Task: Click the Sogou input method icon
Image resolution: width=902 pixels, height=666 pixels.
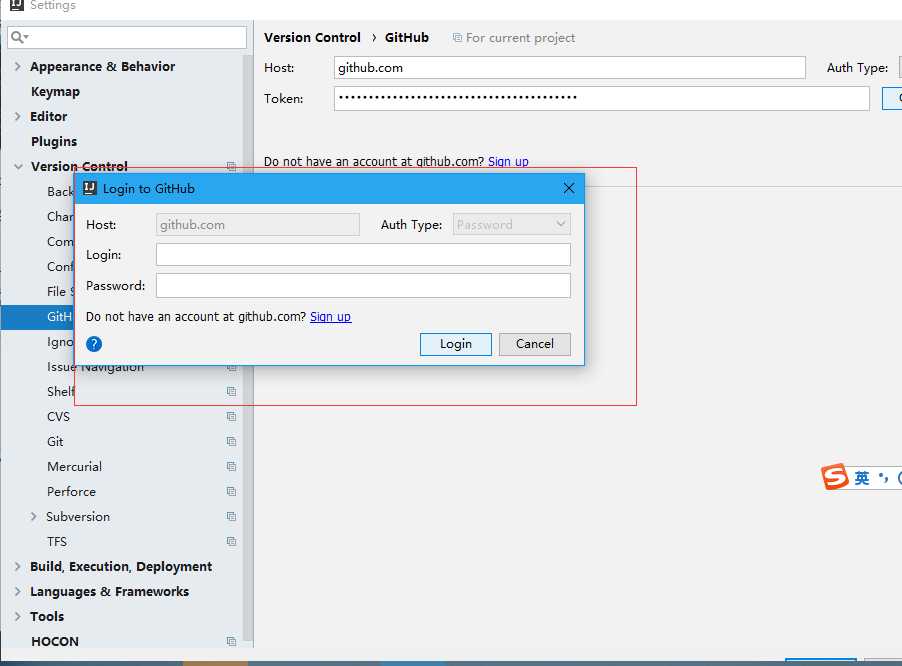Action: [835, 477]
